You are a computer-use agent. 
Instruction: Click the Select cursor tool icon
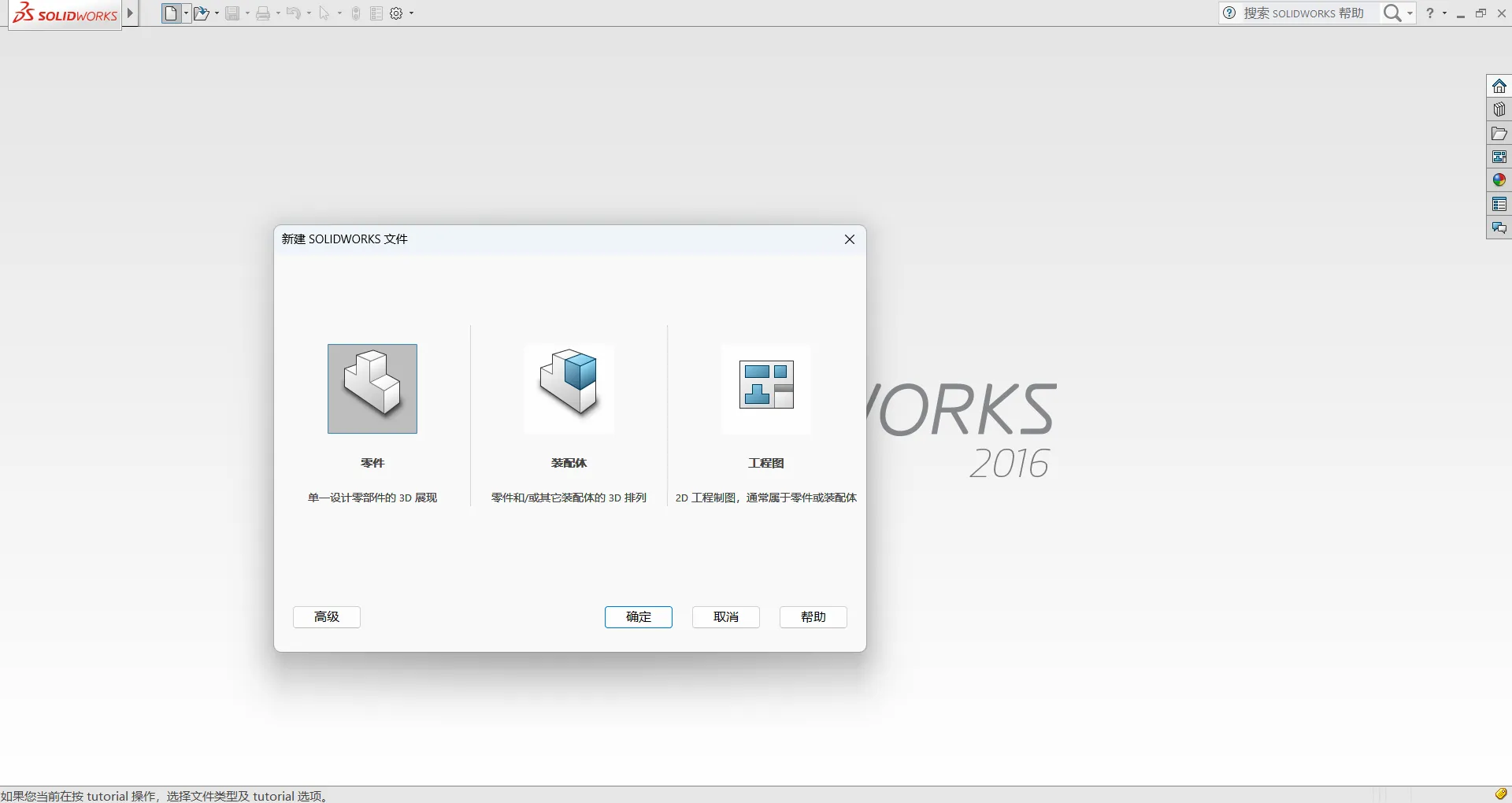(x=324, y=13)
